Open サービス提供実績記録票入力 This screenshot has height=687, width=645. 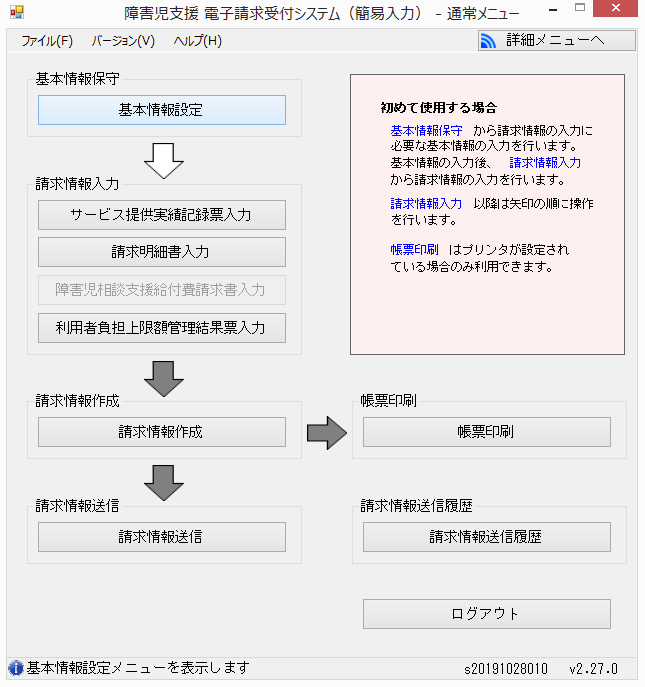pos(162,215)
